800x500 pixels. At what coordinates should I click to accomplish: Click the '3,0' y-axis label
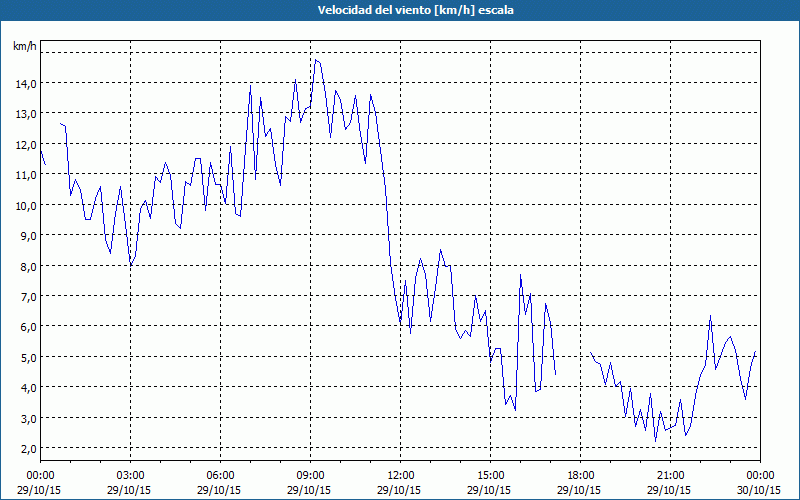27,418
